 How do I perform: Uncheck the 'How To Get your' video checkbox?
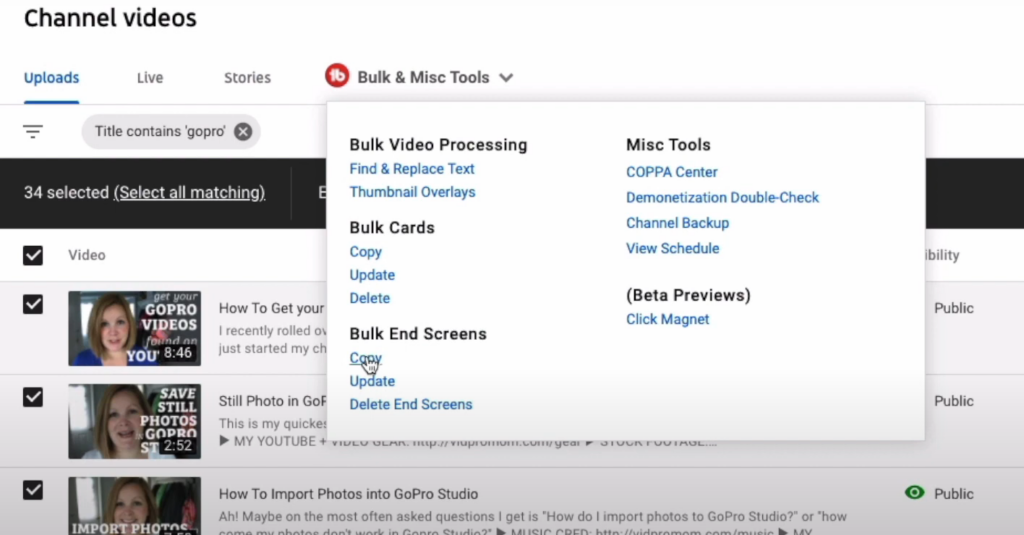point(33,304)
